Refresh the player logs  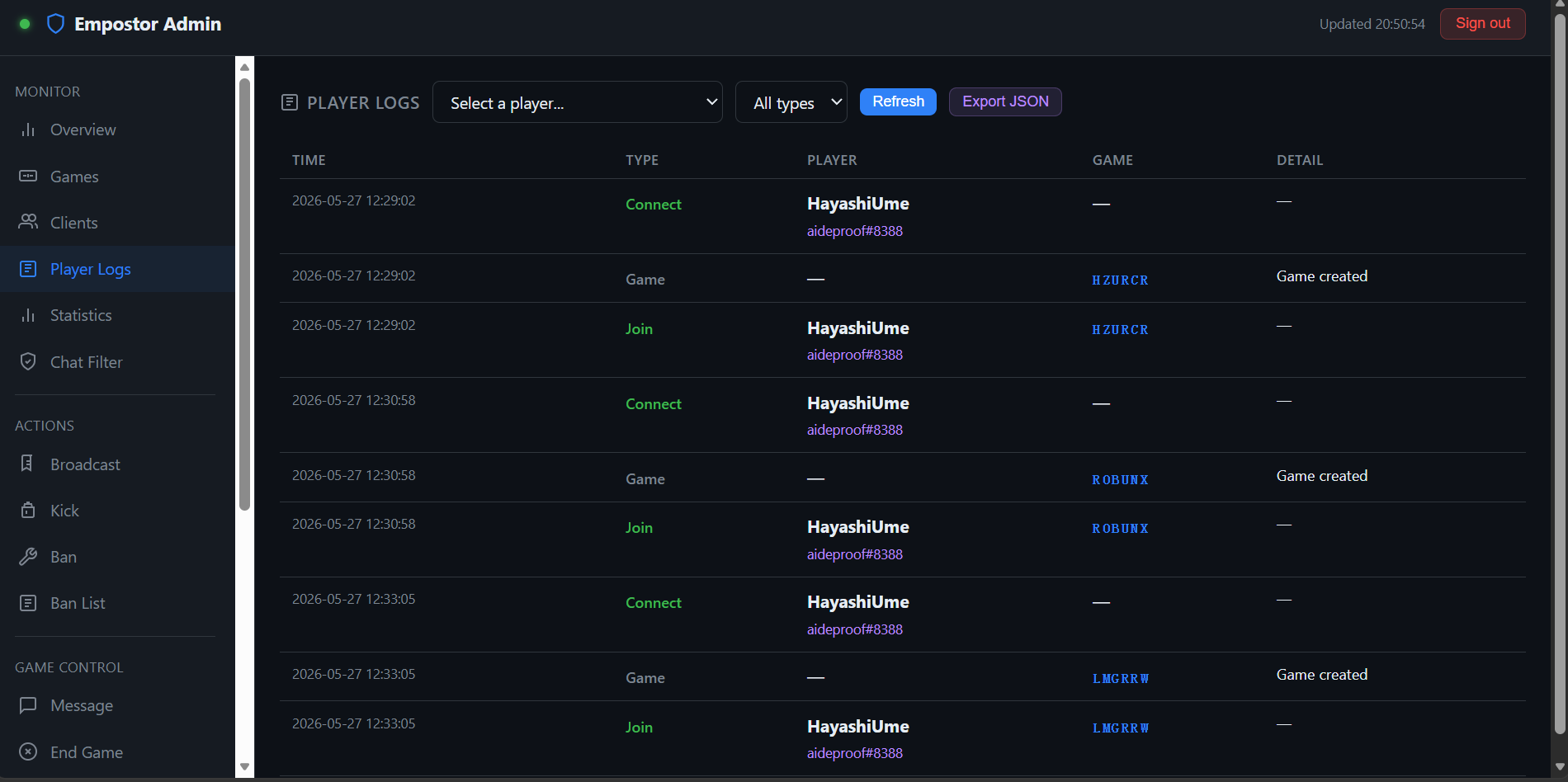(x=898, y=101)
